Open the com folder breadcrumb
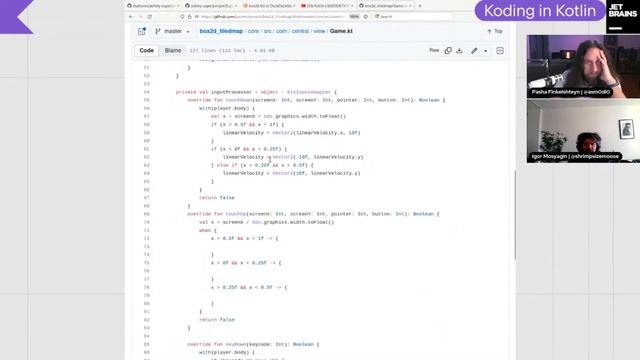Viewport: 640px width, 360px height. click(282, 31)
